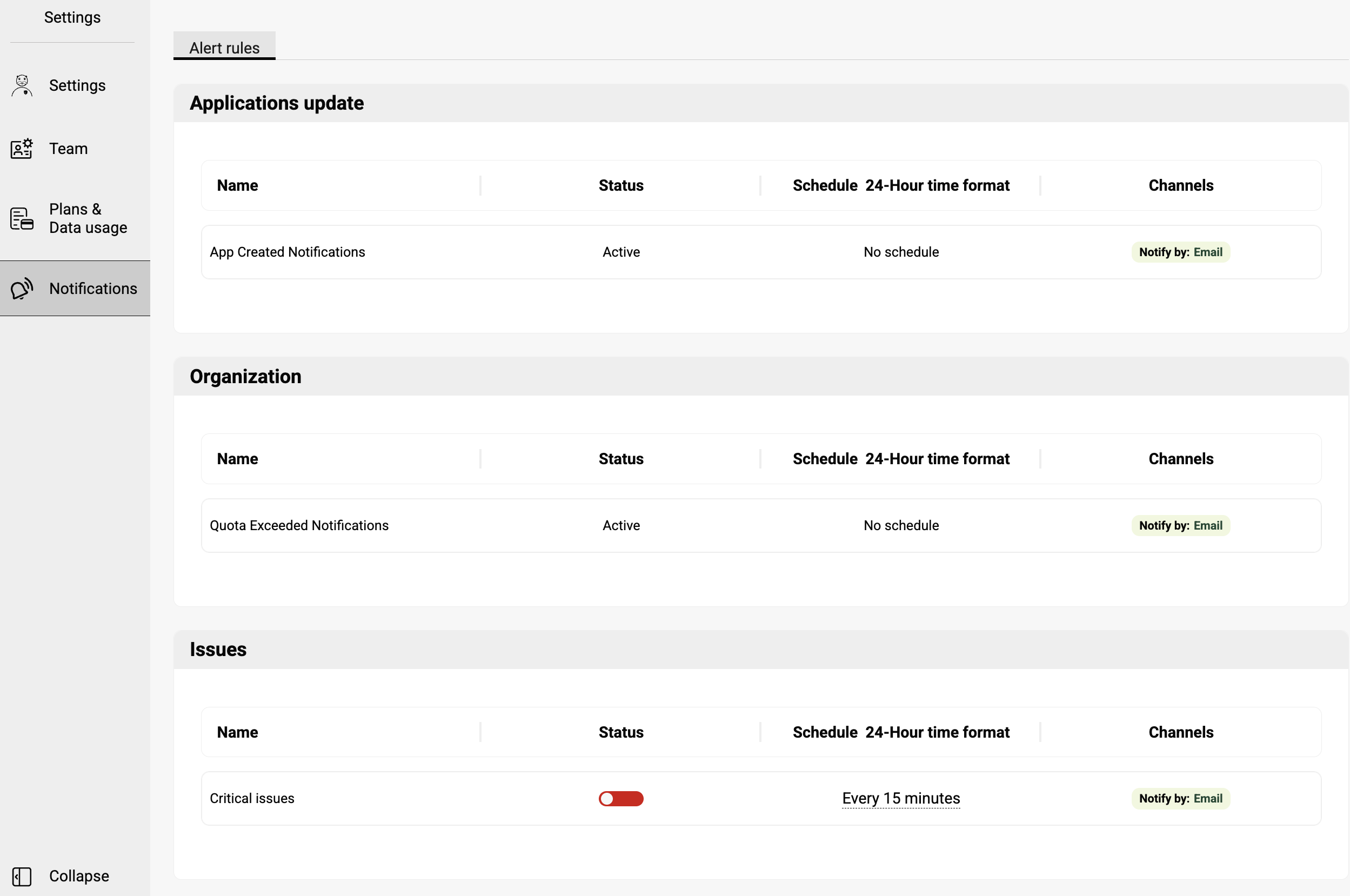
Task: Click the Quota Exceeded Notify by Email badge
Action: click(x=1180, y=525)
